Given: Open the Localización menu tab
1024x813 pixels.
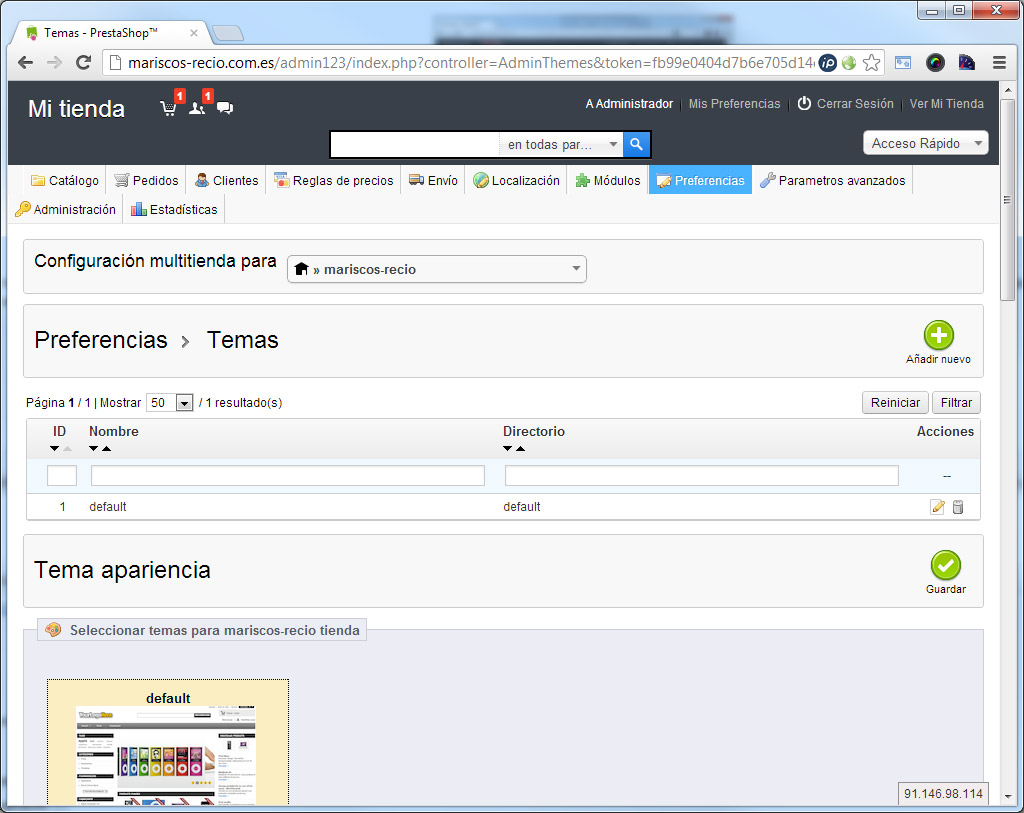Looking at the screenshot, I should (x=516, y=180).
